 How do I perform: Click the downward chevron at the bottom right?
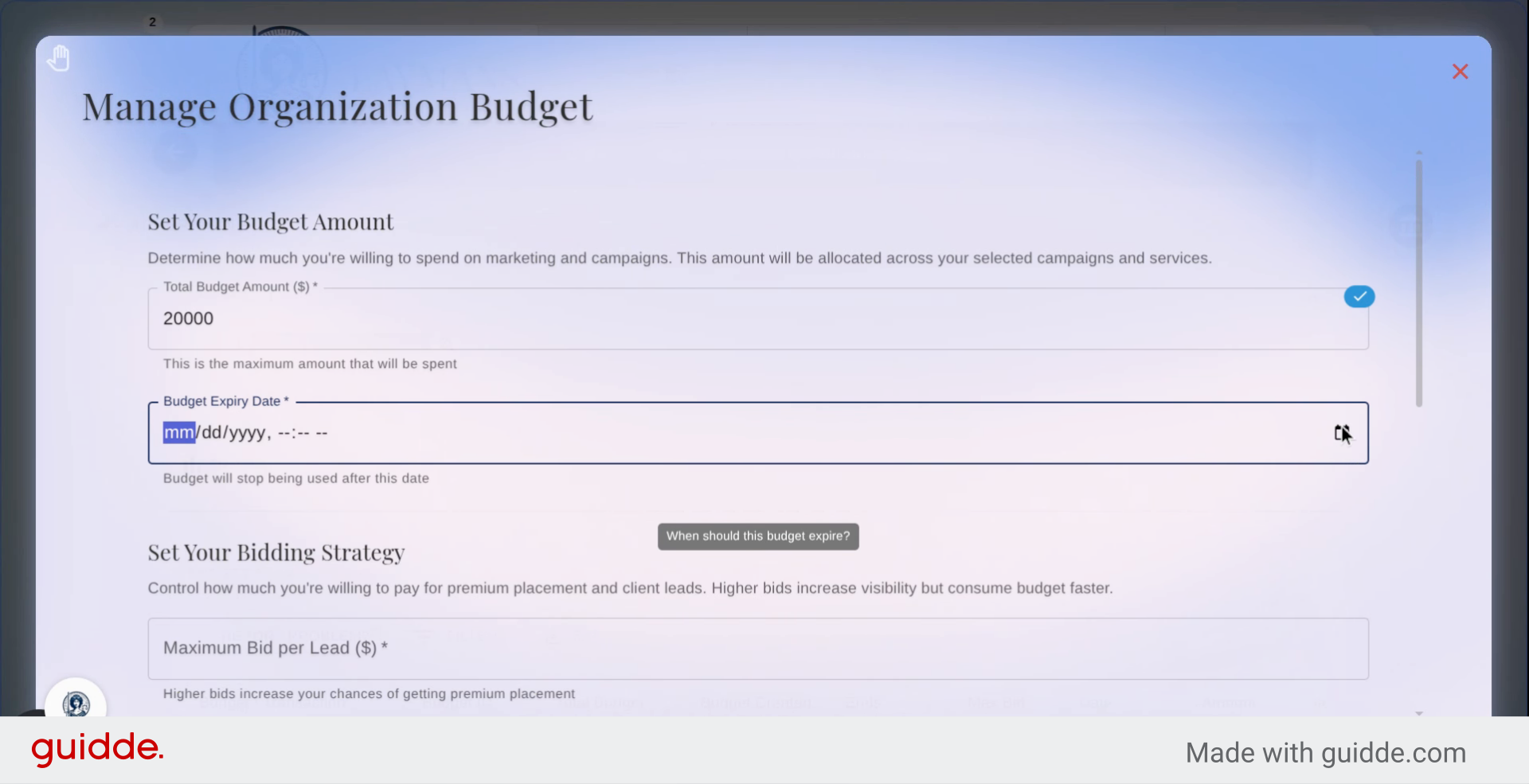click(1421, 713)
